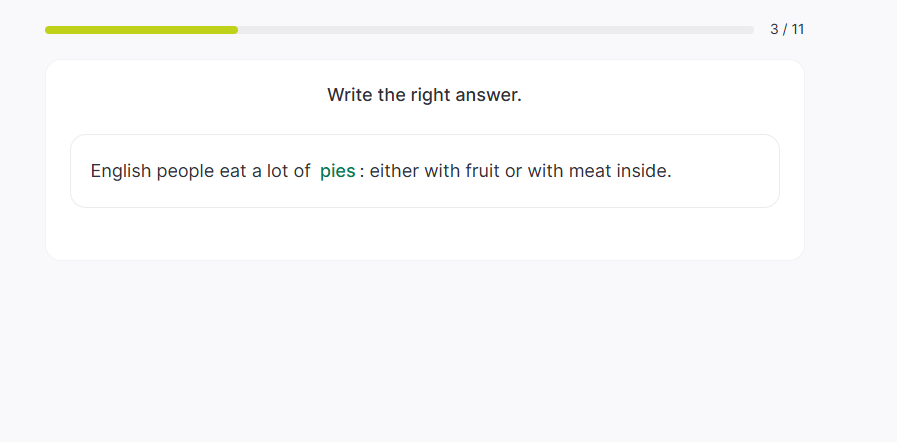The height and width of the screenshot is (442, 897).
Task: Click the word 'inside.' at sentence end
Action: 643,171
